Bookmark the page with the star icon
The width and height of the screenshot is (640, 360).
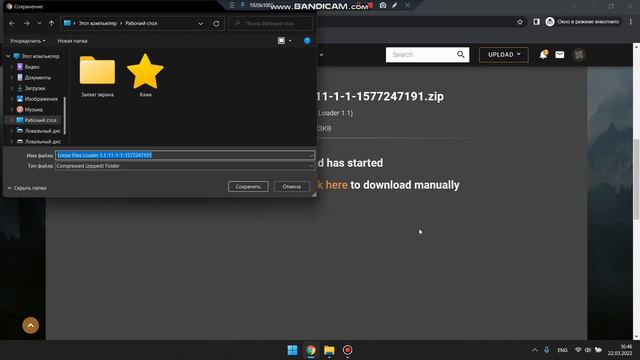click(520, 22)
